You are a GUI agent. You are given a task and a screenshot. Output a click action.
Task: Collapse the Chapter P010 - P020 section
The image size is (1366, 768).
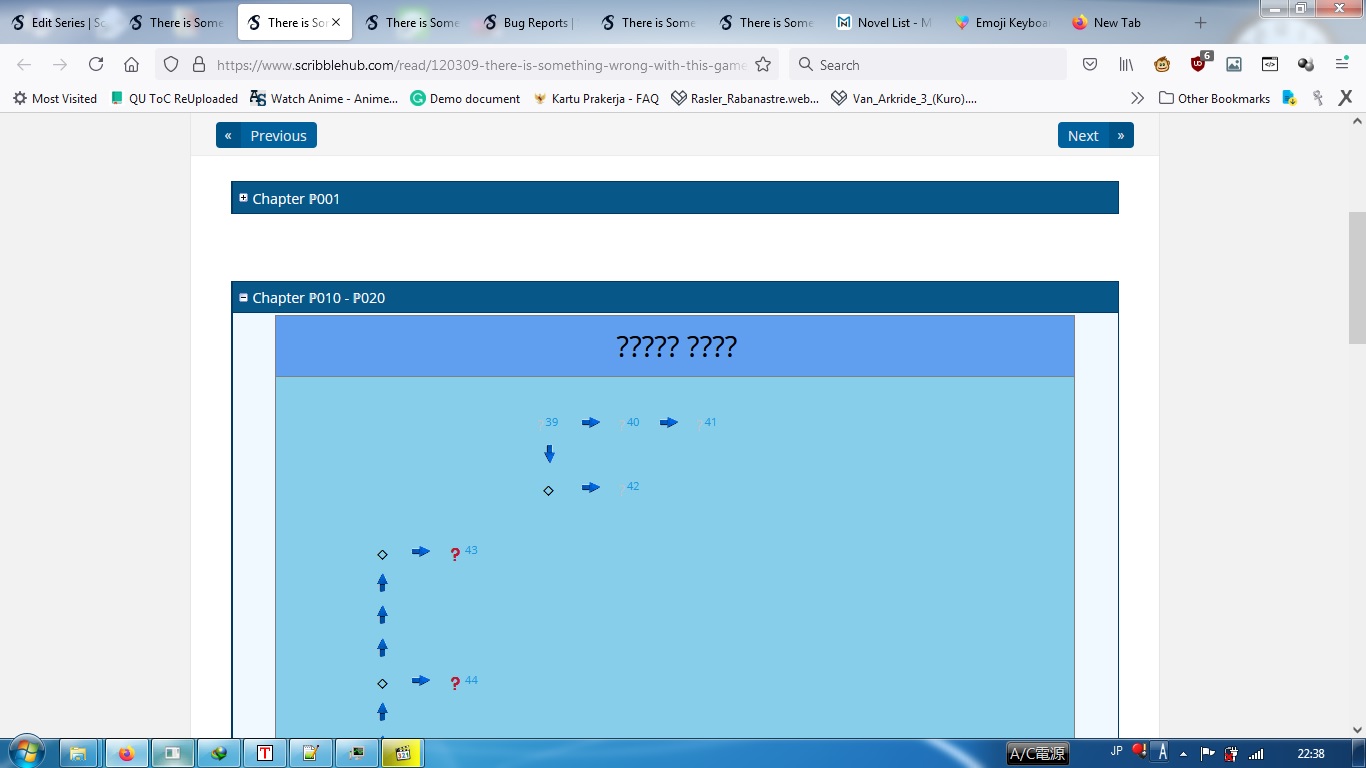tap(243, 297)
